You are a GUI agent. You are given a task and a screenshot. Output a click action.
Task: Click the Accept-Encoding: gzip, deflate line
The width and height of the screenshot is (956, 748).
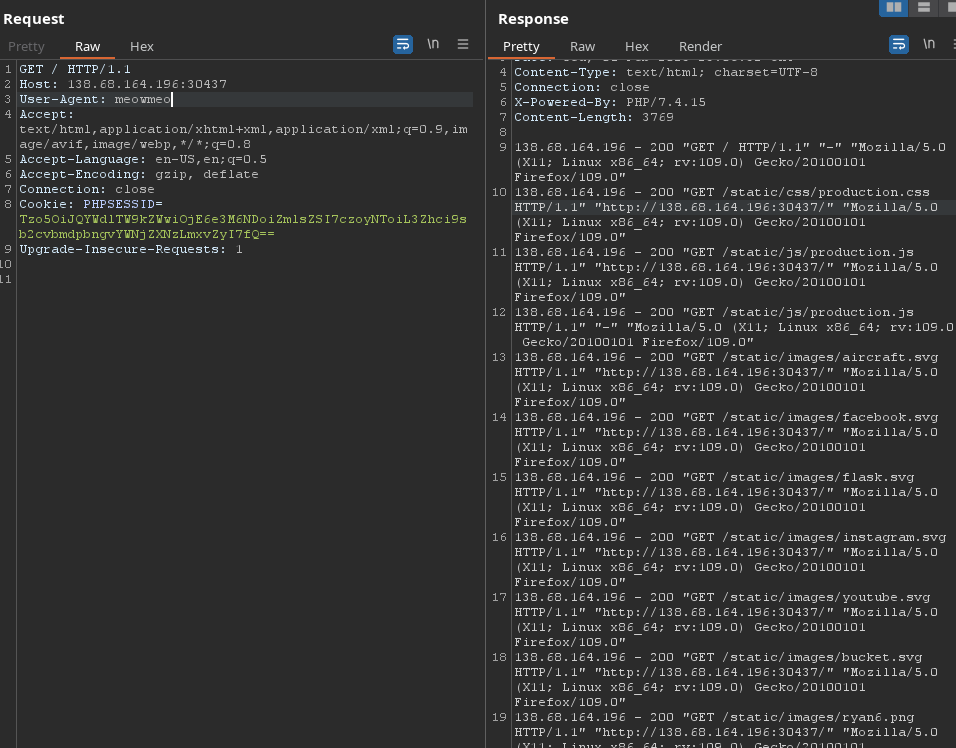pos(139,174)
